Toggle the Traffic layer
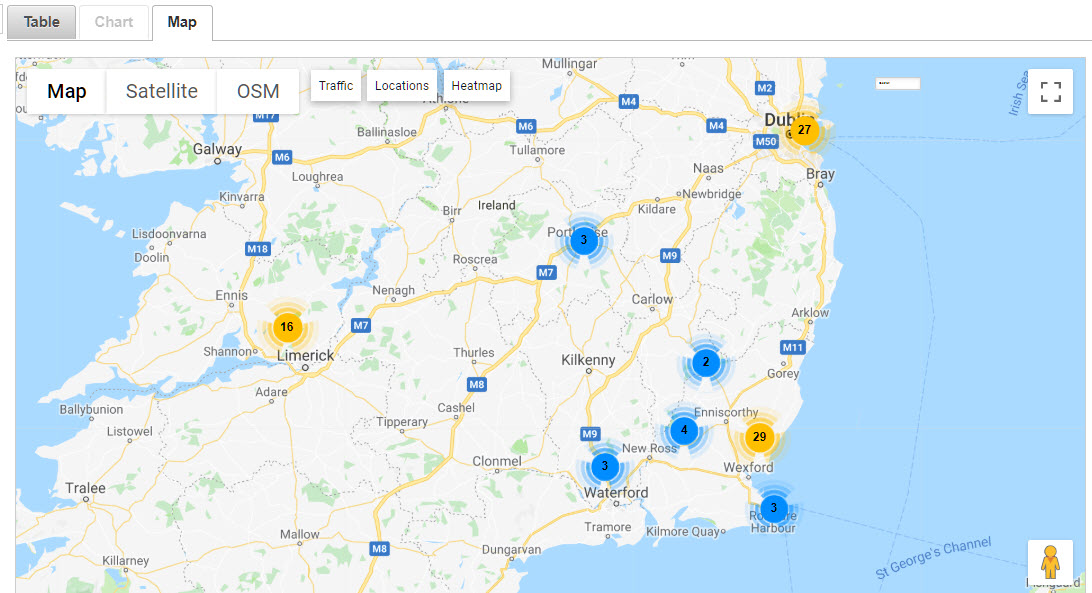 click(336, 86)
